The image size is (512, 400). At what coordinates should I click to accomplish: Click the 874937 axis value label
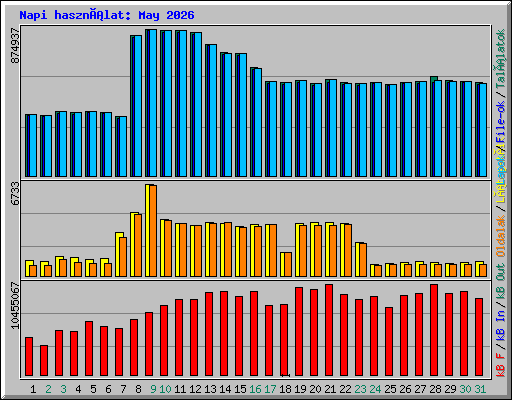coord(15,45)
